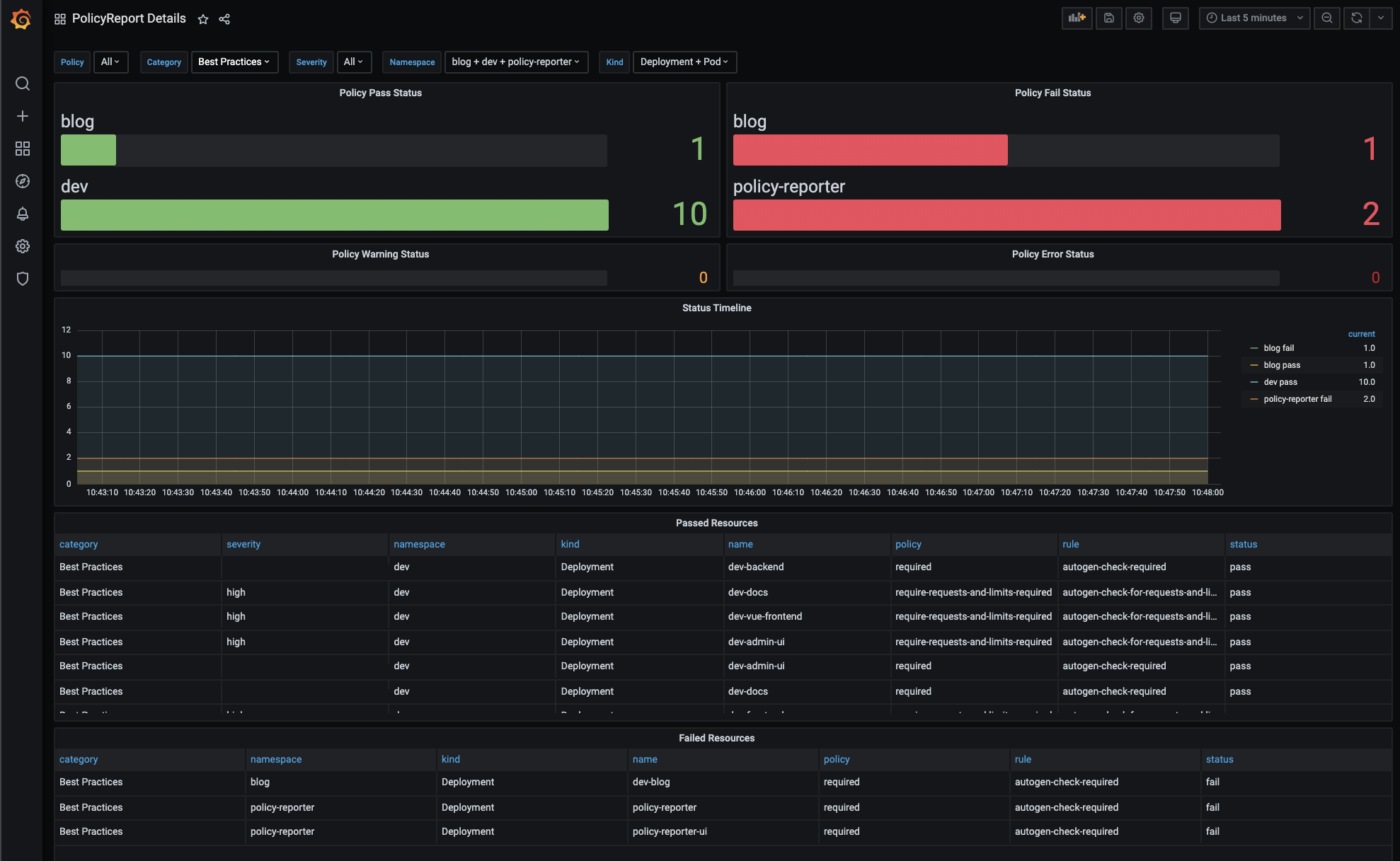Click dev-backend cell in Passed Resources
This screenshot has height=861, width=1400.
(756, 567)
